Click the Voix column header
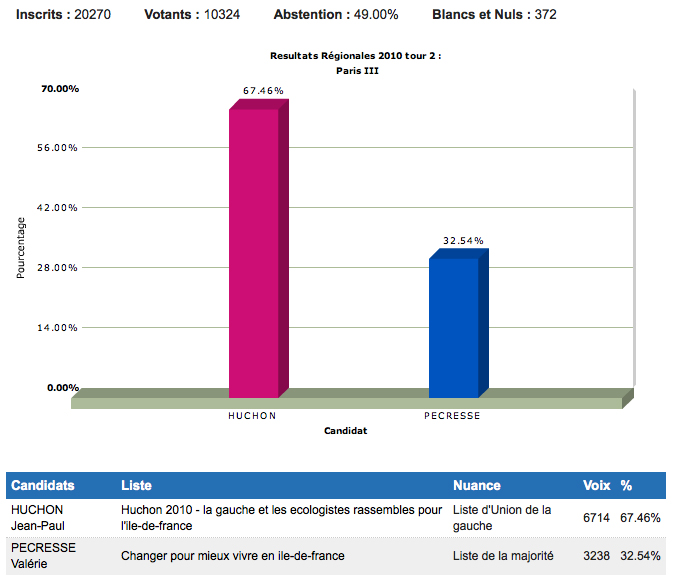The height and width of the screenshot is (587, 676). [x=597, y=485]
